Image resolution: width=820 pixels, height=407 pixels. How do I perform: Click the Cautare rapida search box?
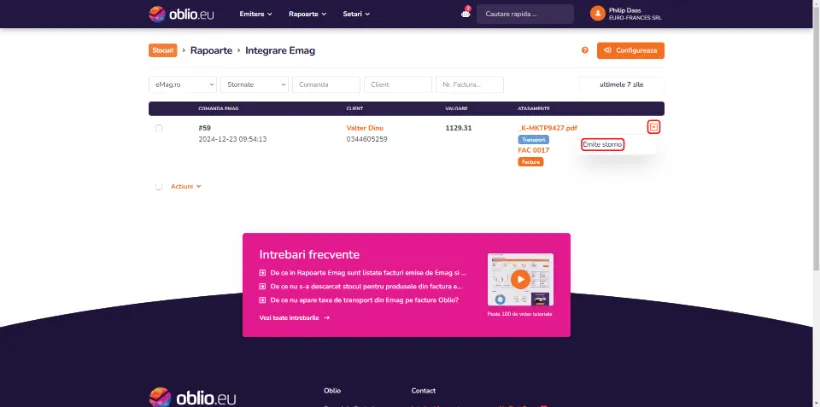tap(525, 14)
